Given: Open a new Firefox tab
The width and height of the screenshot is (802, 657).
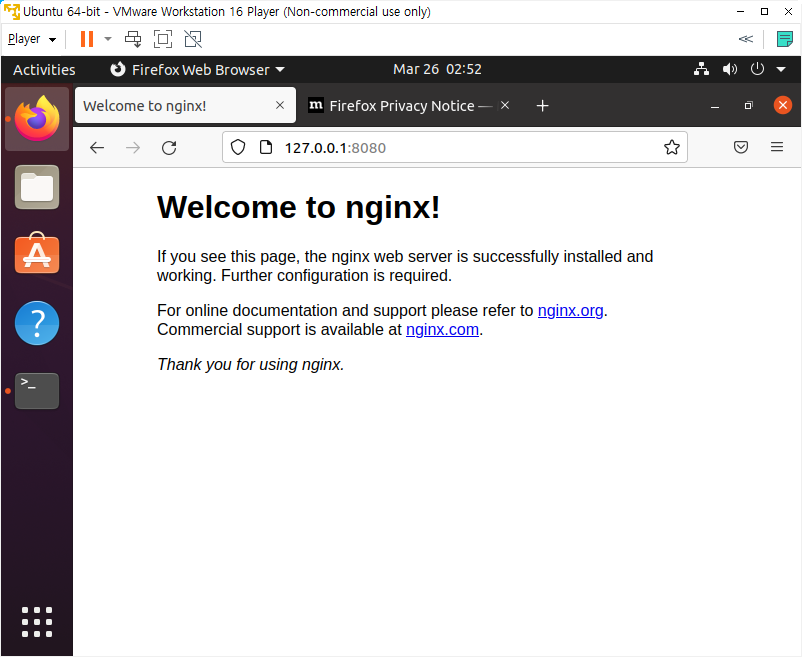Looking at the screenshot, I should 542,106.
